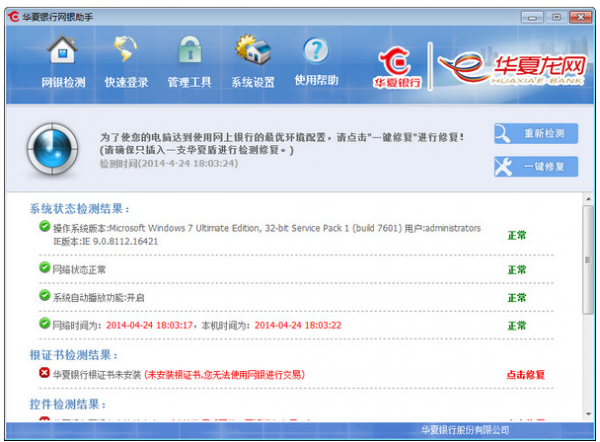The width and height of the screenshot is (600, 442).
Task: Click green check beside 操作系统版本 row
Action: 44,226
